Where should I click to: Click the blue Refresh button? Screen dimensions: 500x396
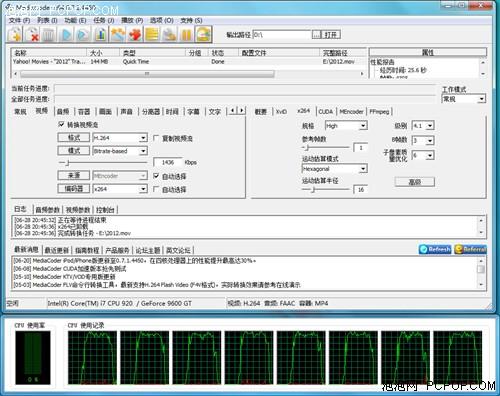[435, 249]
